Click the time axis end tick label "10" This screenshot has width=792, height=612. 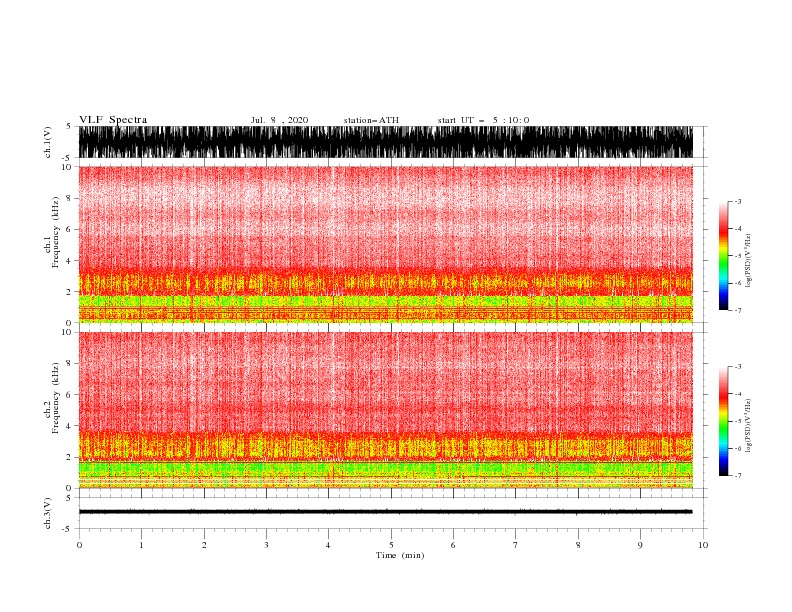[703, 545]
